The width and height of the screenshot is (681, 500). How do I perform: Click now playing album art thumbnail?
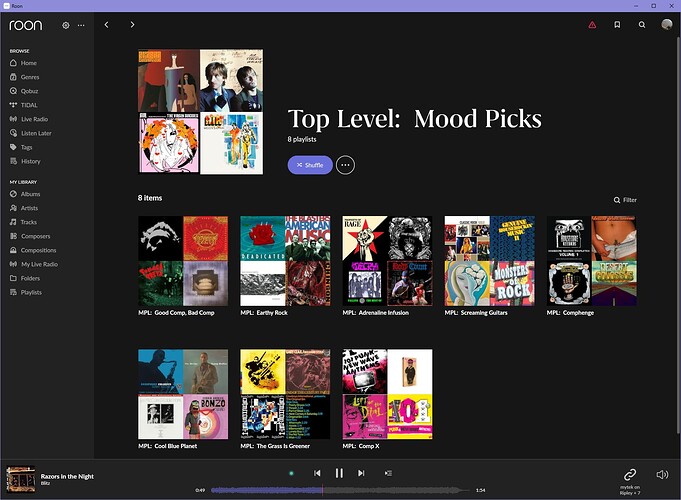pyautogui.click(x=20, y=480)
